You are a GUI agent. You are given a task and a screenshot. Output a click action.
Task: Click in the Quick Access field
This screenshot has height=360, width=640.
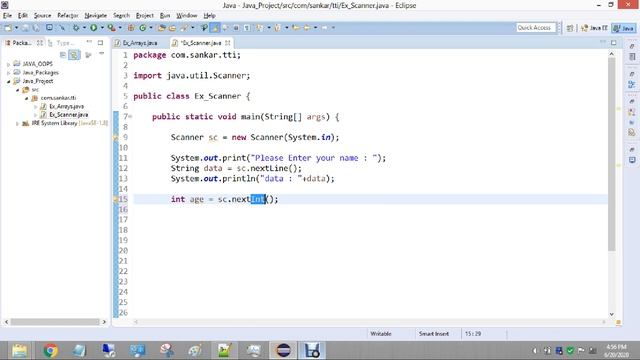[536, 27]
